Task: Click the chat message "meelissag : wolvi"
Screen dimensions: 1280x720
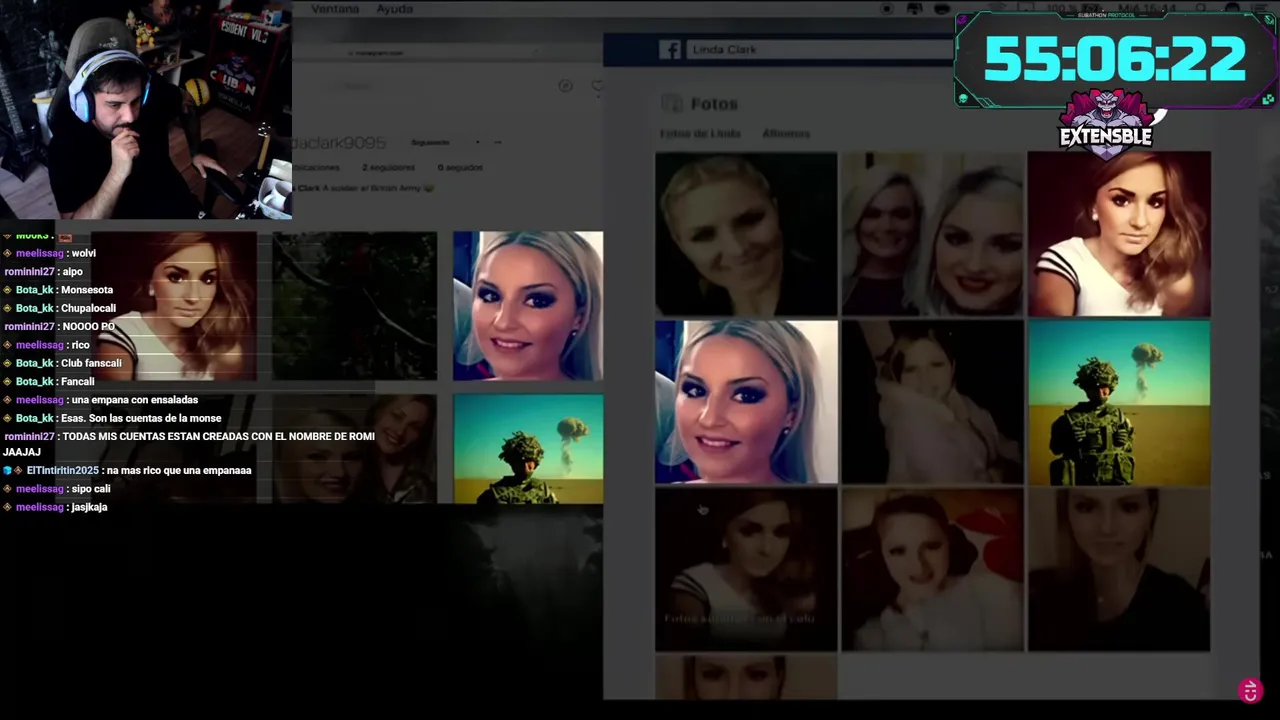Action: coord(49,253)
